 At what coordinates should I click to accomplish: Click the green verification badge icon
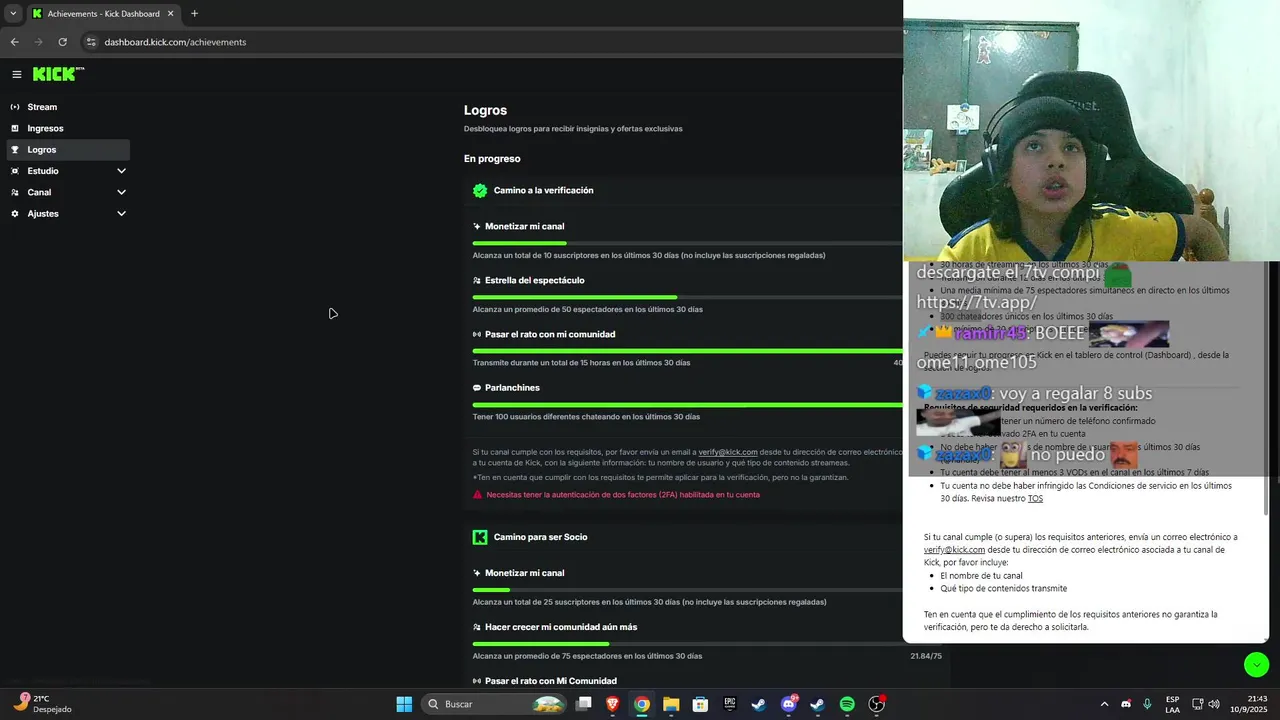point(480,190)
